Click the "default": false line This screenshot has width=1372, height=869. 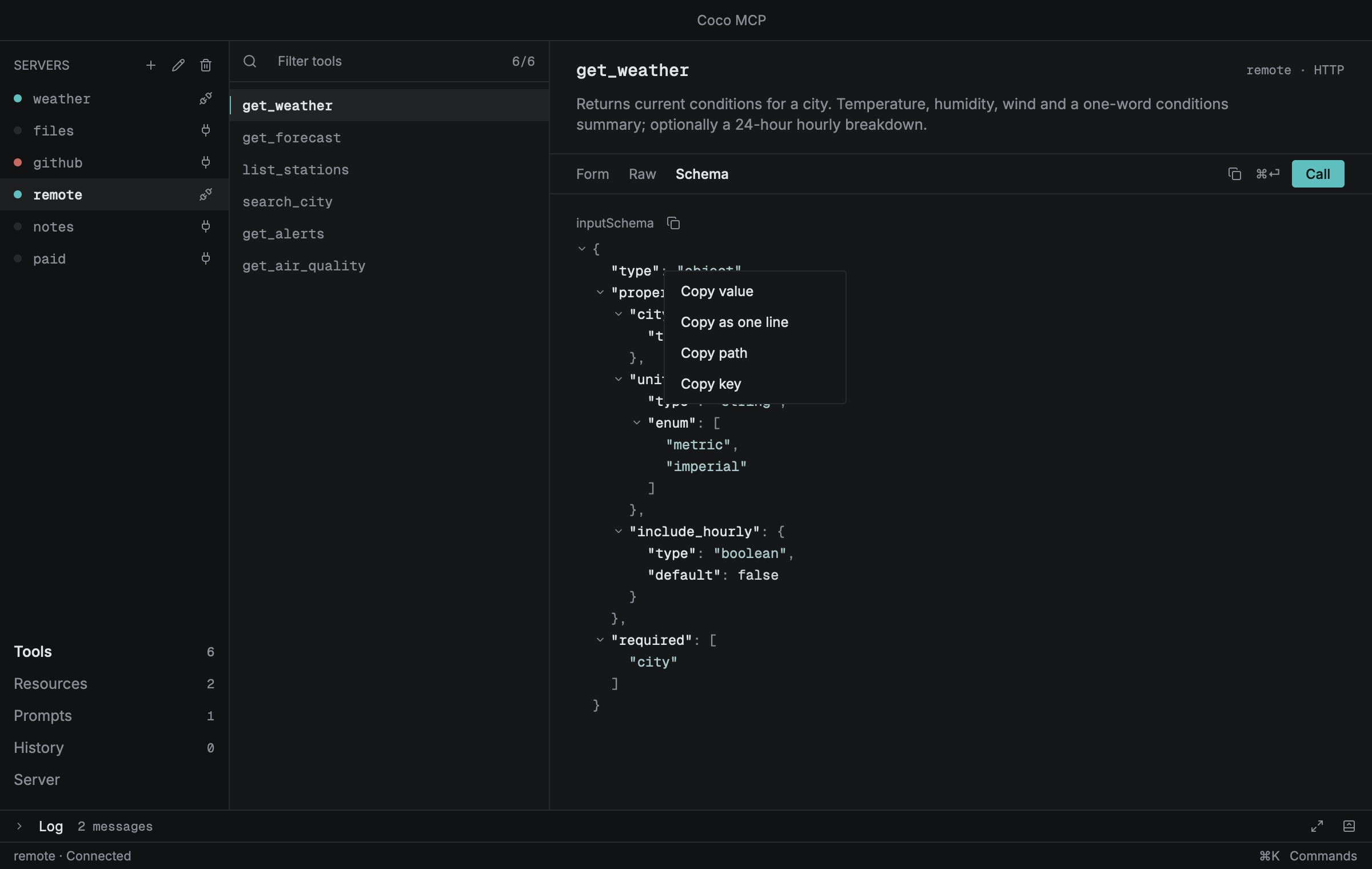pos(713,575)
